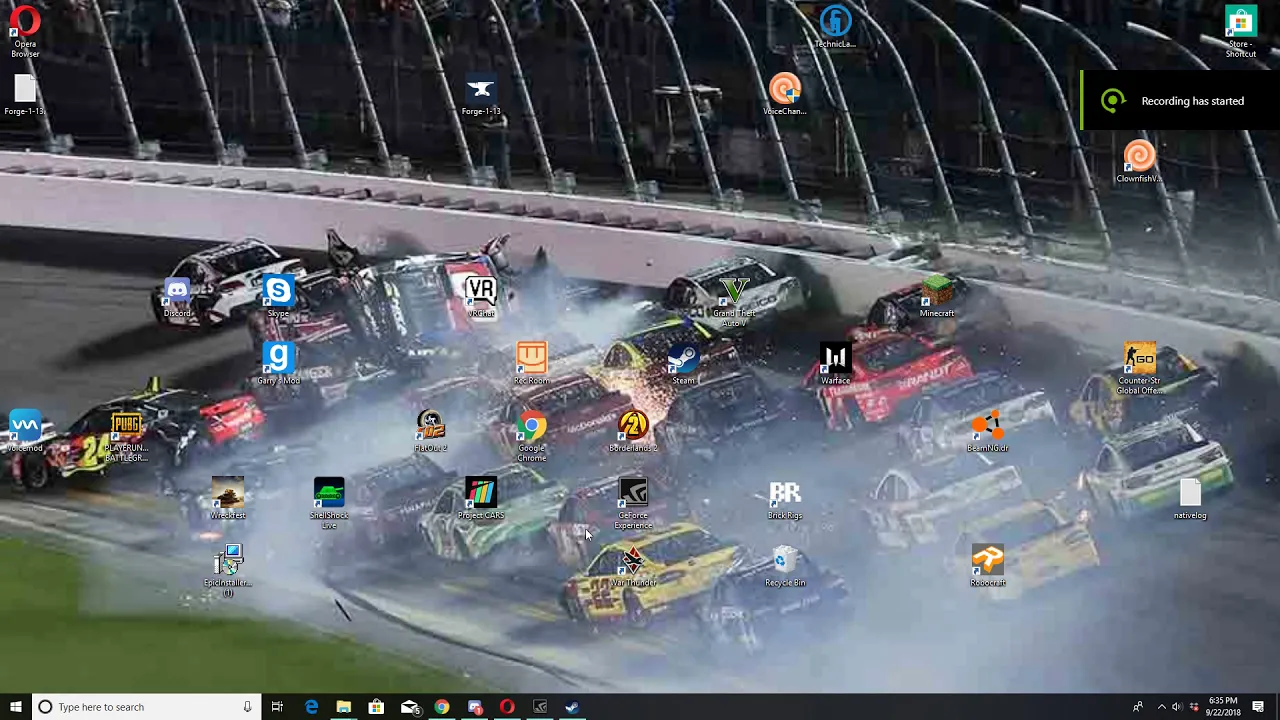Select the Grand Theft Auto V shortcut

point(734,301)
